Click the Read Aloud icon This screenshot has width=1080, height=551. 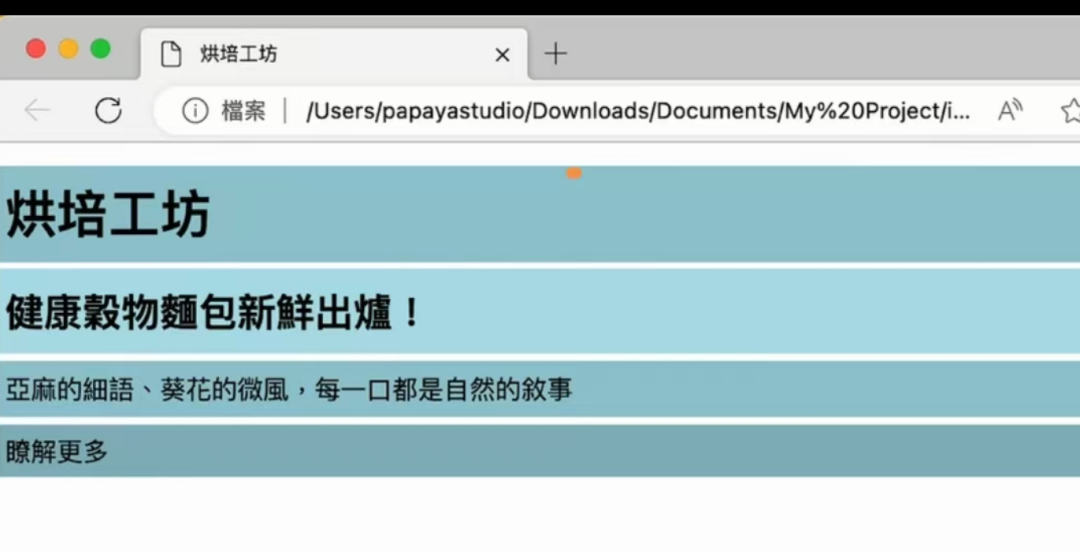[x=1010, y=110]
